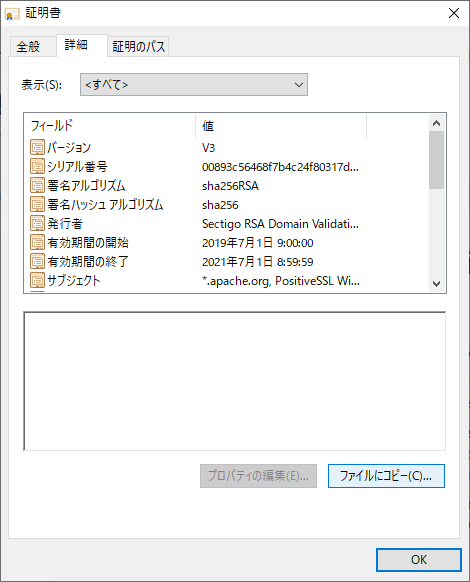Image resolution: width=470 pixels, height=582 pixels.
Task: Click the 署名ハッシュ アルゴリズム field icon
Action: point(37,204)
